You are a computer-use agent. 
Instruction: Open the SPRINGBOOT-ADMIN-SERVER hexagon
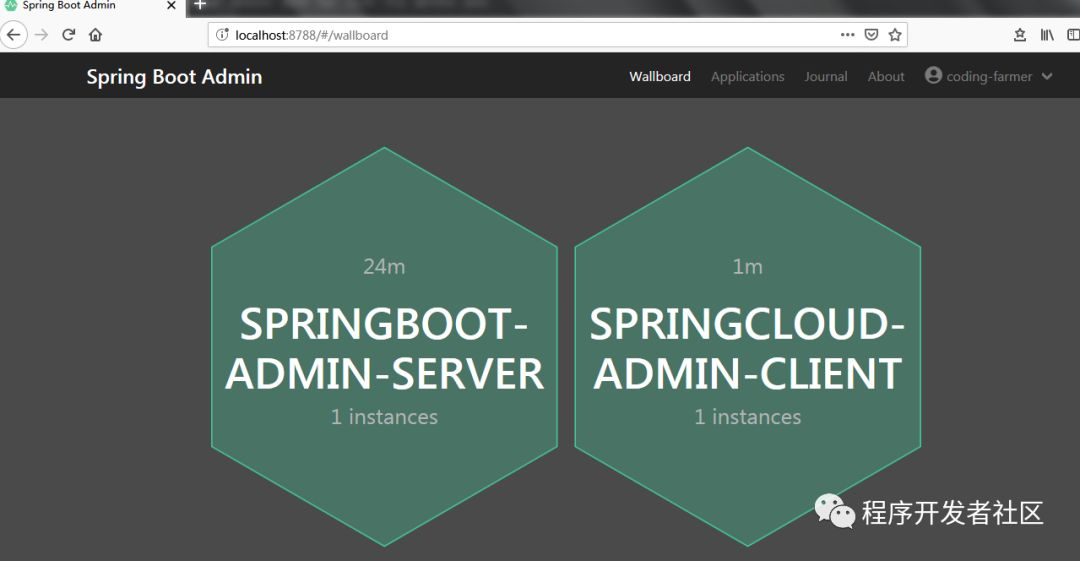point(384,347)
